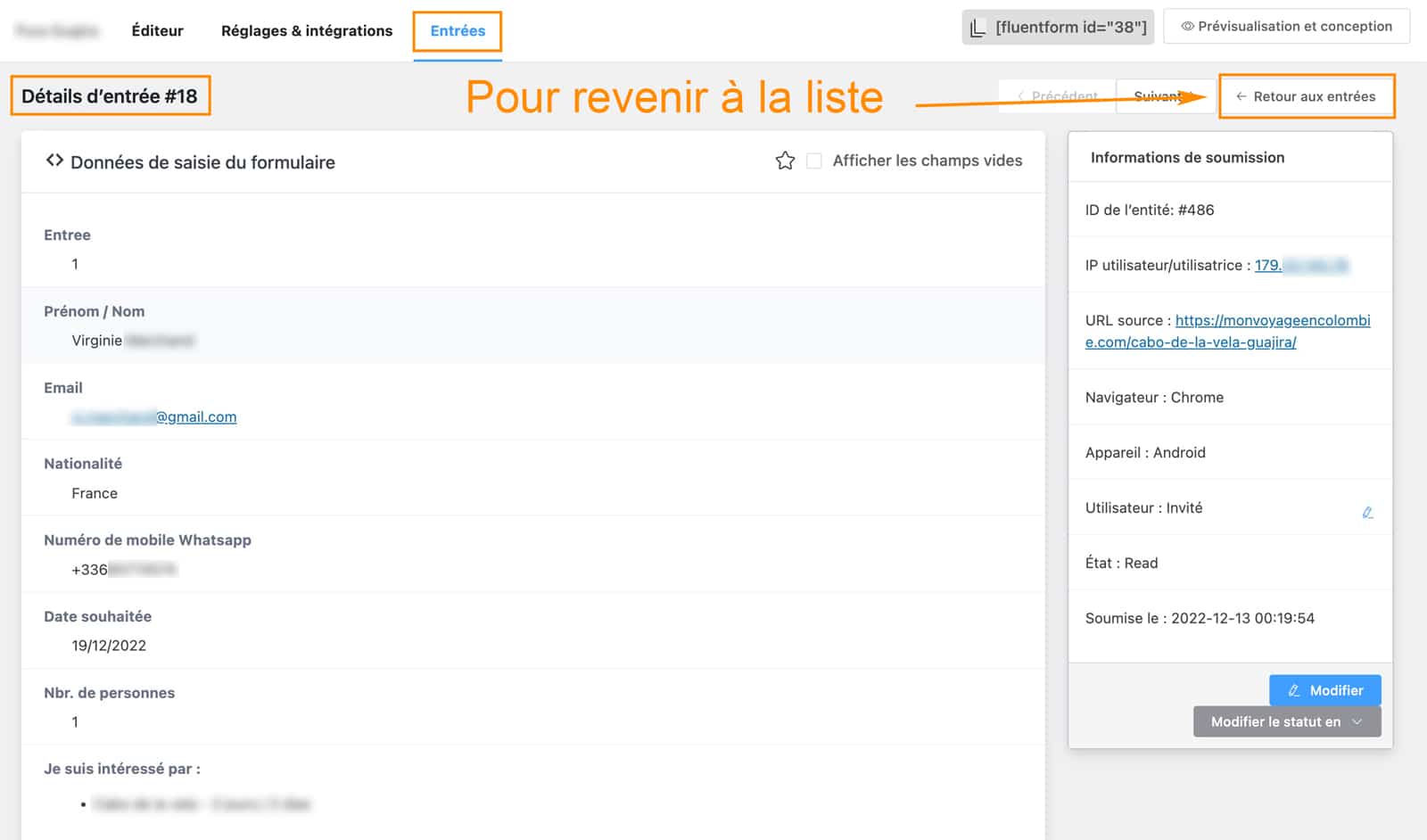Image resolution: width=1427 pixels, height=840 pixels.
Task: Click the blue Modifier button
Action: pos(1325,690)
